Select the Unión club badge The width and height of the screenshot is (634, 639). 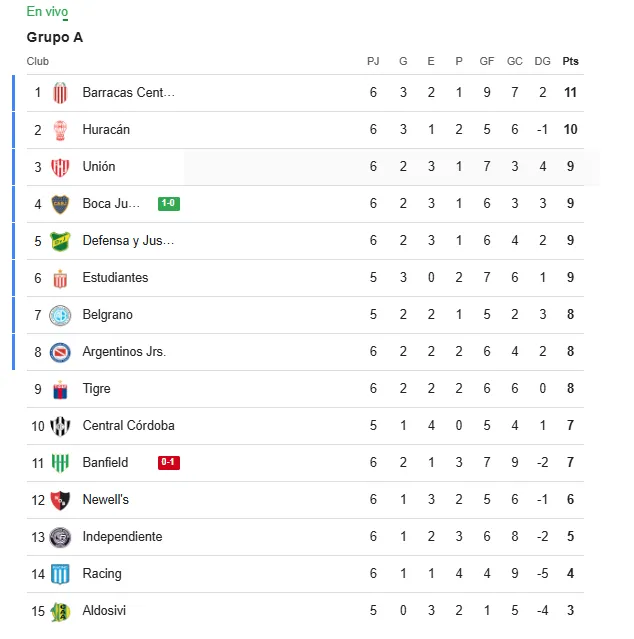coord(60,167)
